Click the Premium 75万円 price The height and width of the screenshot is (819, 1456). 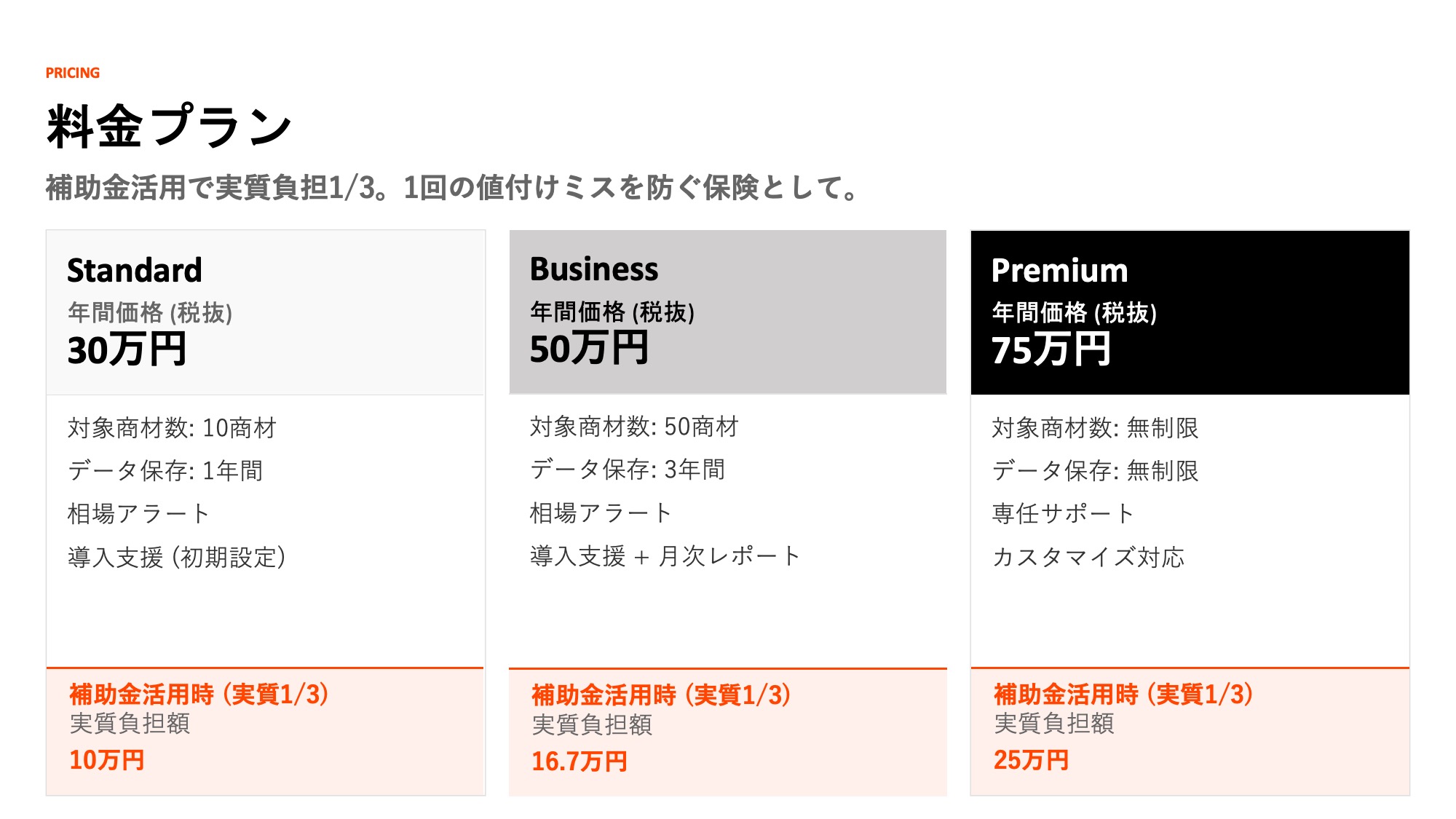tap(1051, 349)
